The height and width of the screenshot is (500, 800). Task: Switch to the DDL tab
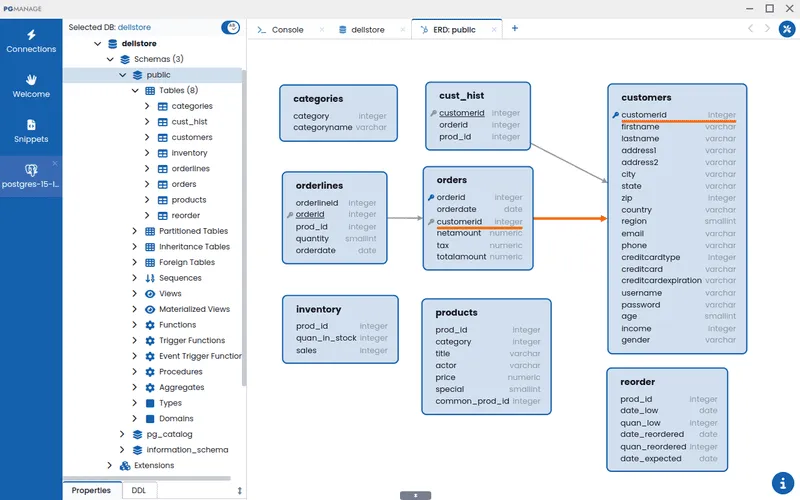[x=138, y=490]
